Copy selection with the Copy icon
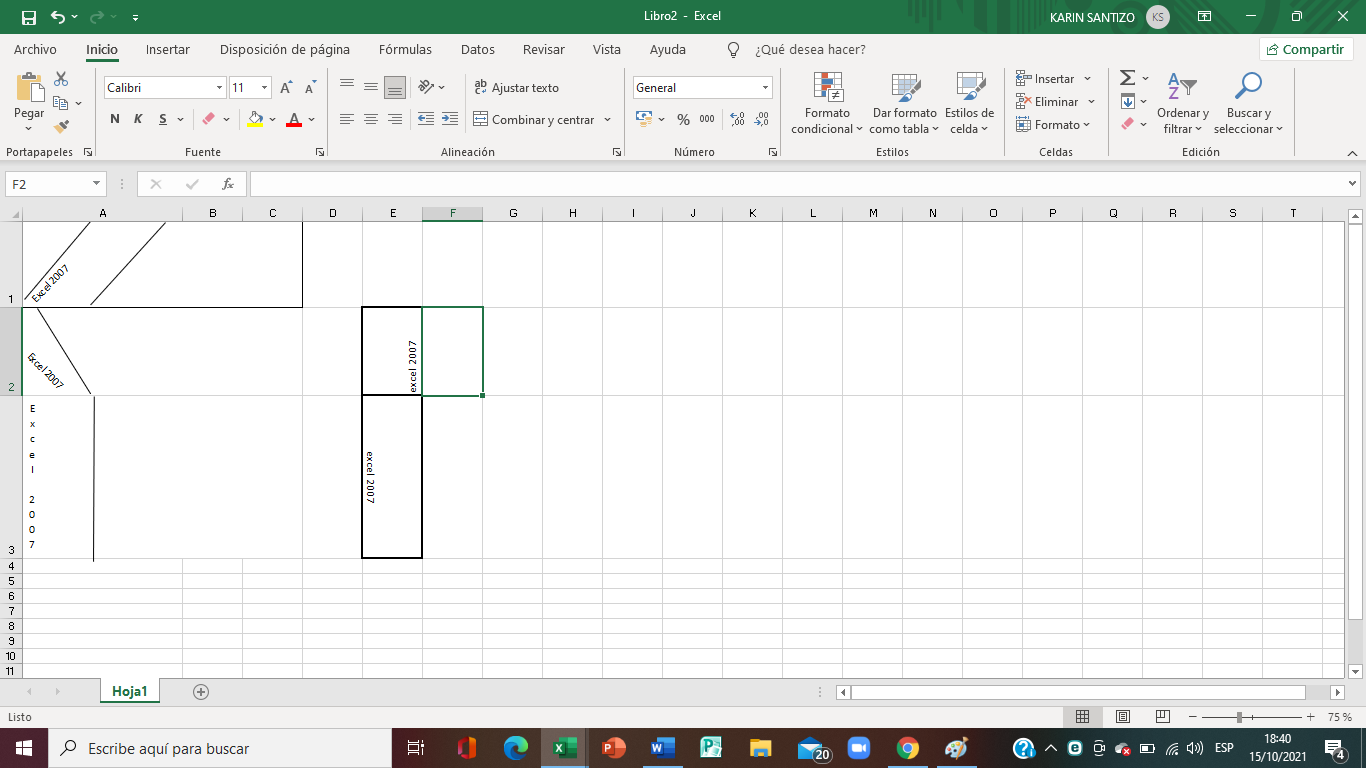The width and height of the screenshot is (1366, 768). click(x=61, y=103)
